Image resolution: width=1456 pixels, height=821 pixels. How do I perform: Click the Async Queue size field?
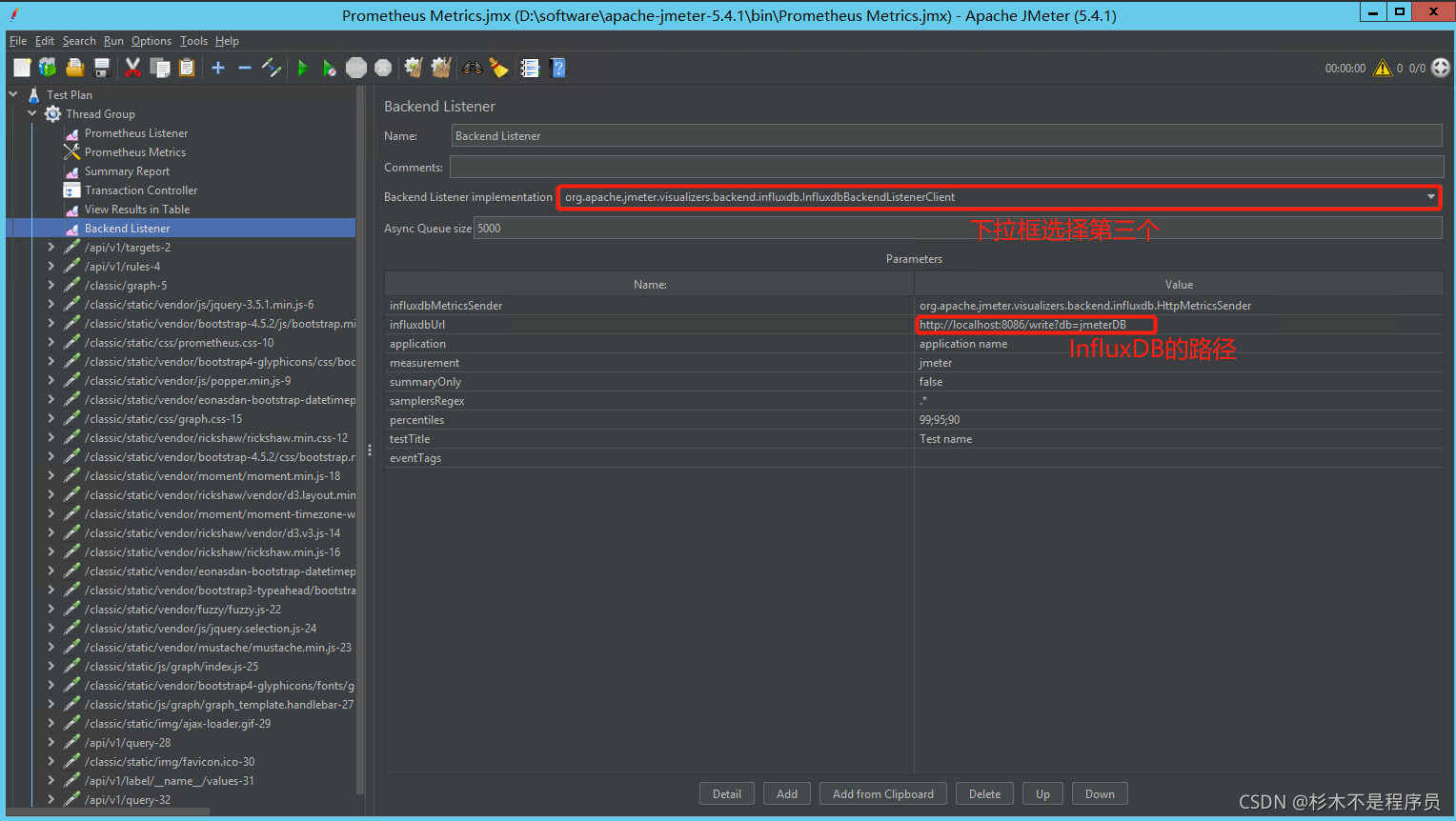pyautogui.click(x=958, y=229)
